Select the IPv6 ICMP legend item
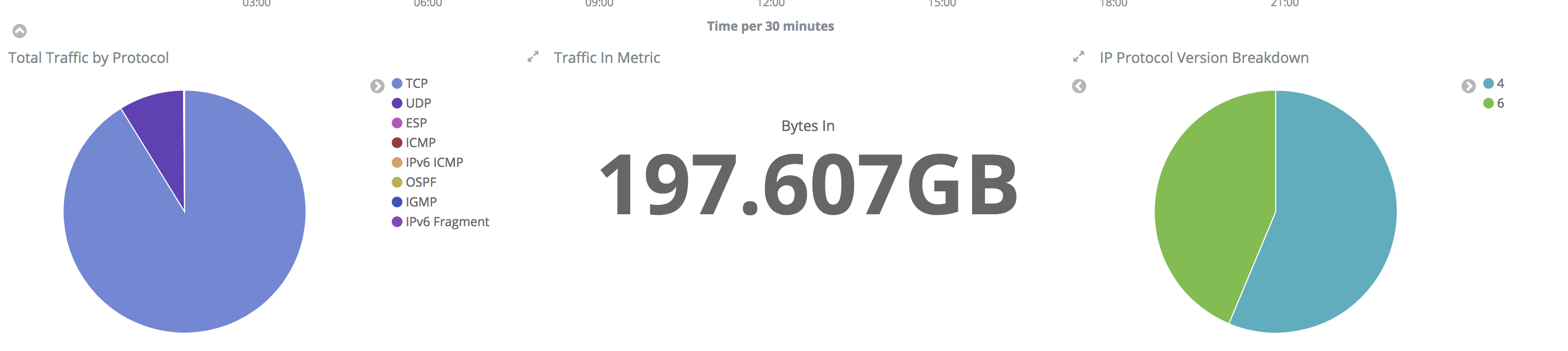 pyautogui.click(x=427, y=162)
